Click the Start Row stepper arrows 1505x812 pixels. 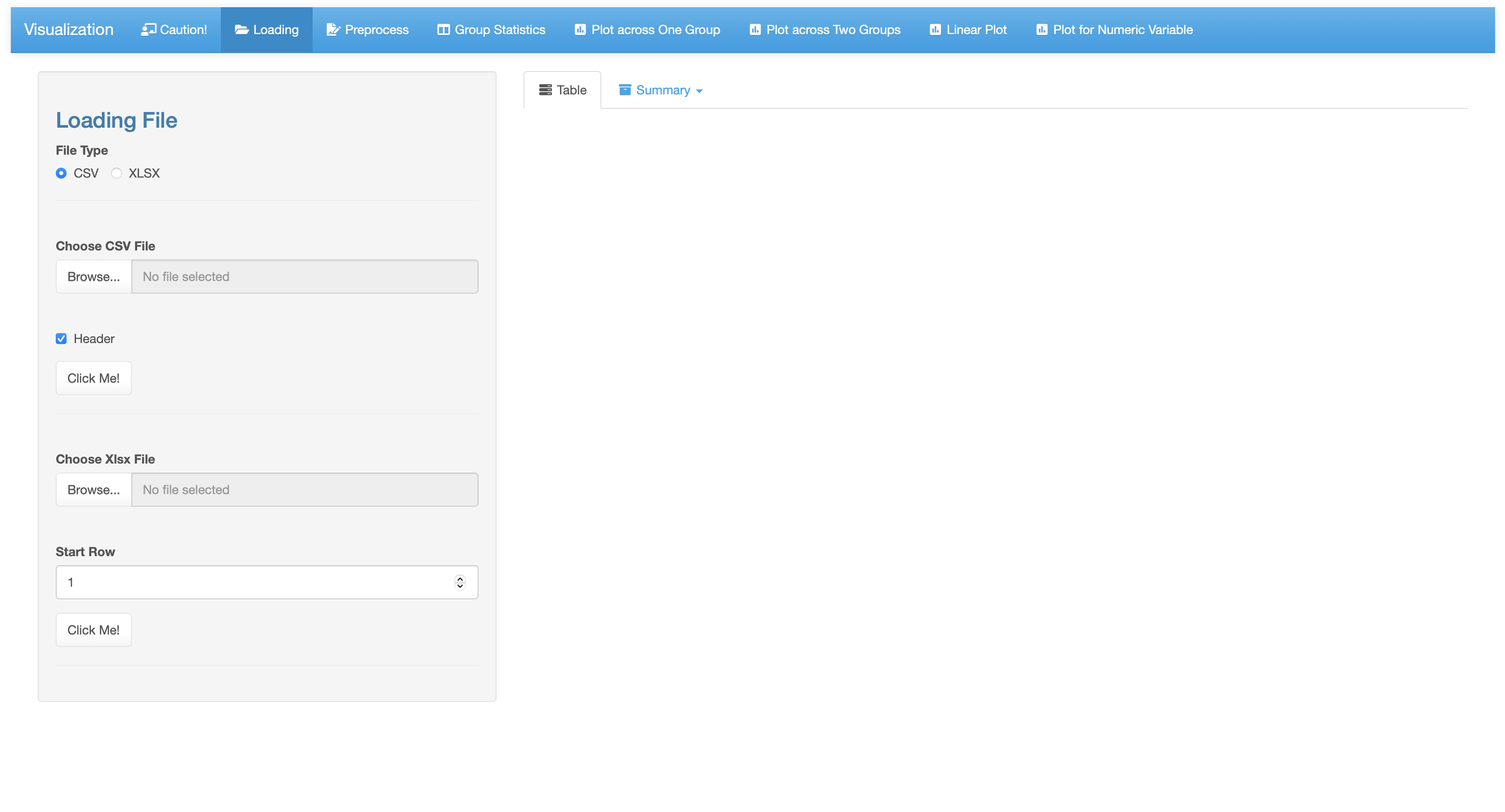[460, 582]
